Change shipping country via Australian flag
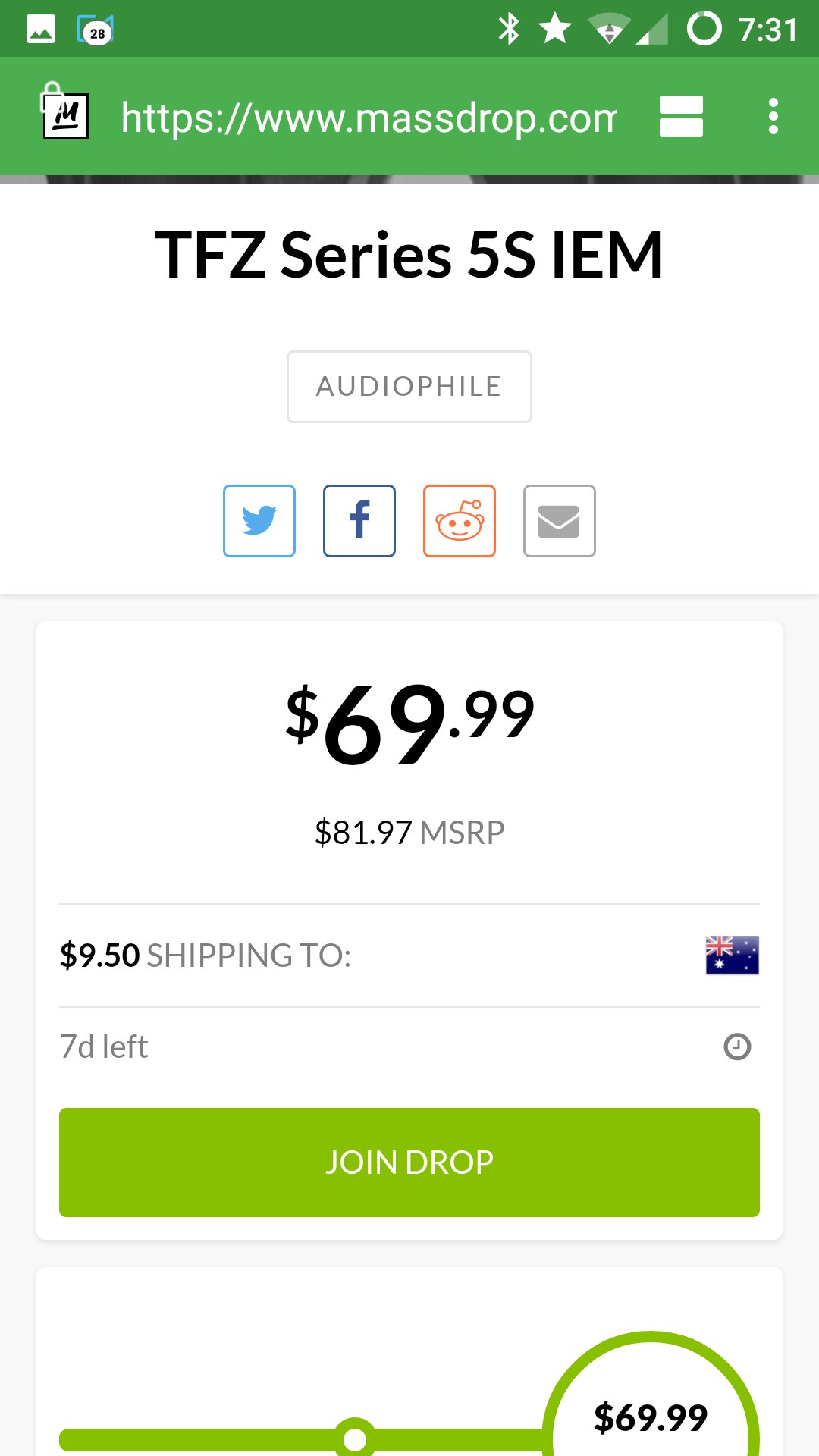Image resolution: width=819 pixels, height=1456 pixels. [732, 955]
